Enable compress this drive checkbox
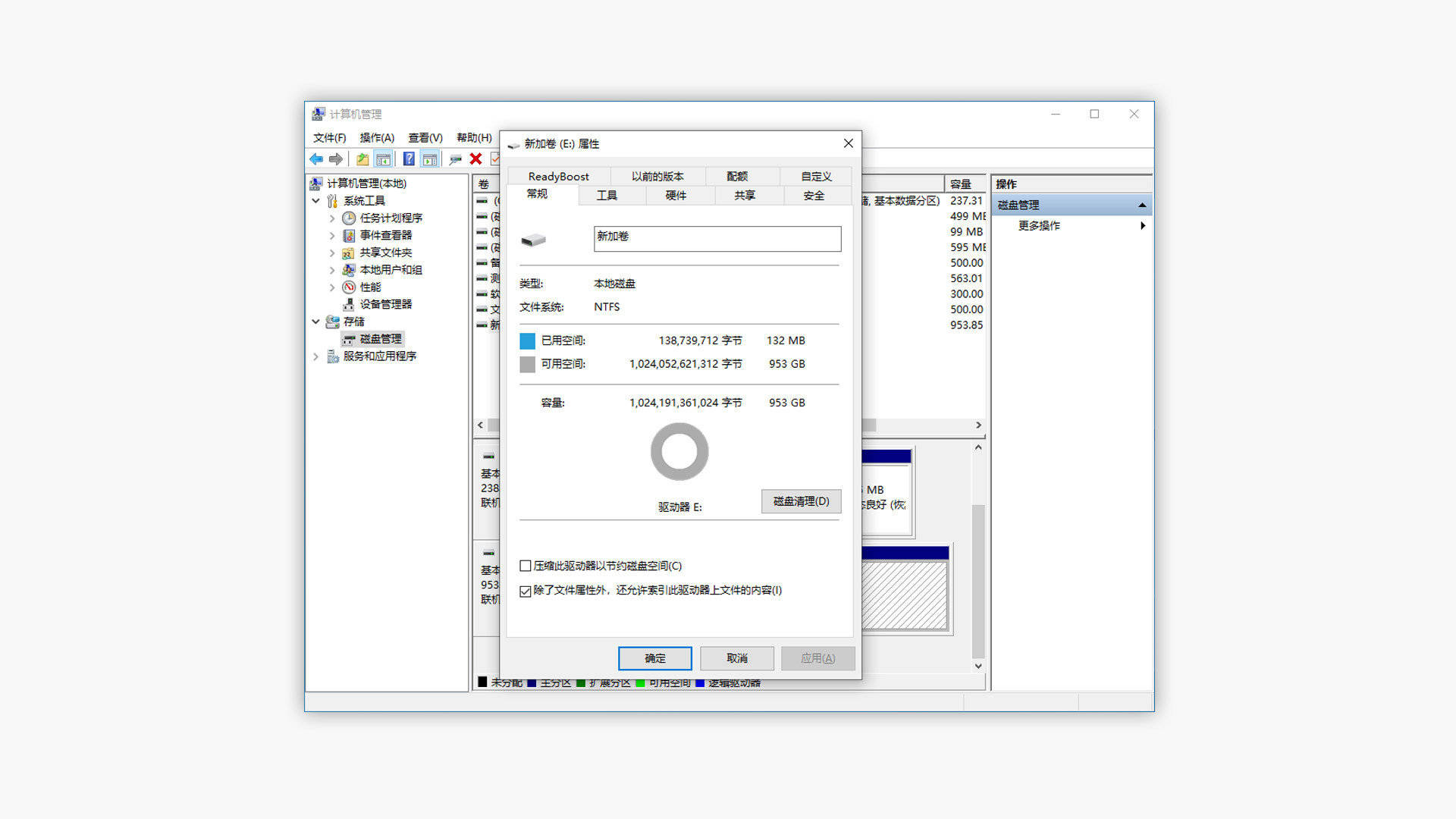 [526, 566]
